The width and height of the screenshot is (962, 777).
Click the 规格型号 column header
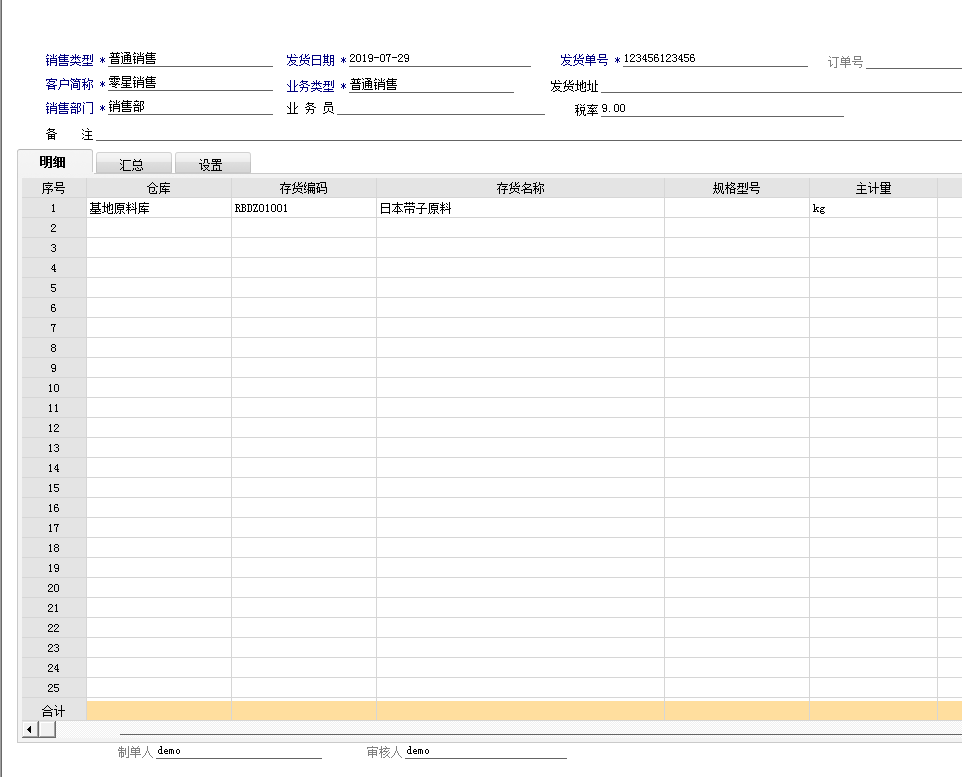(737, 188)
